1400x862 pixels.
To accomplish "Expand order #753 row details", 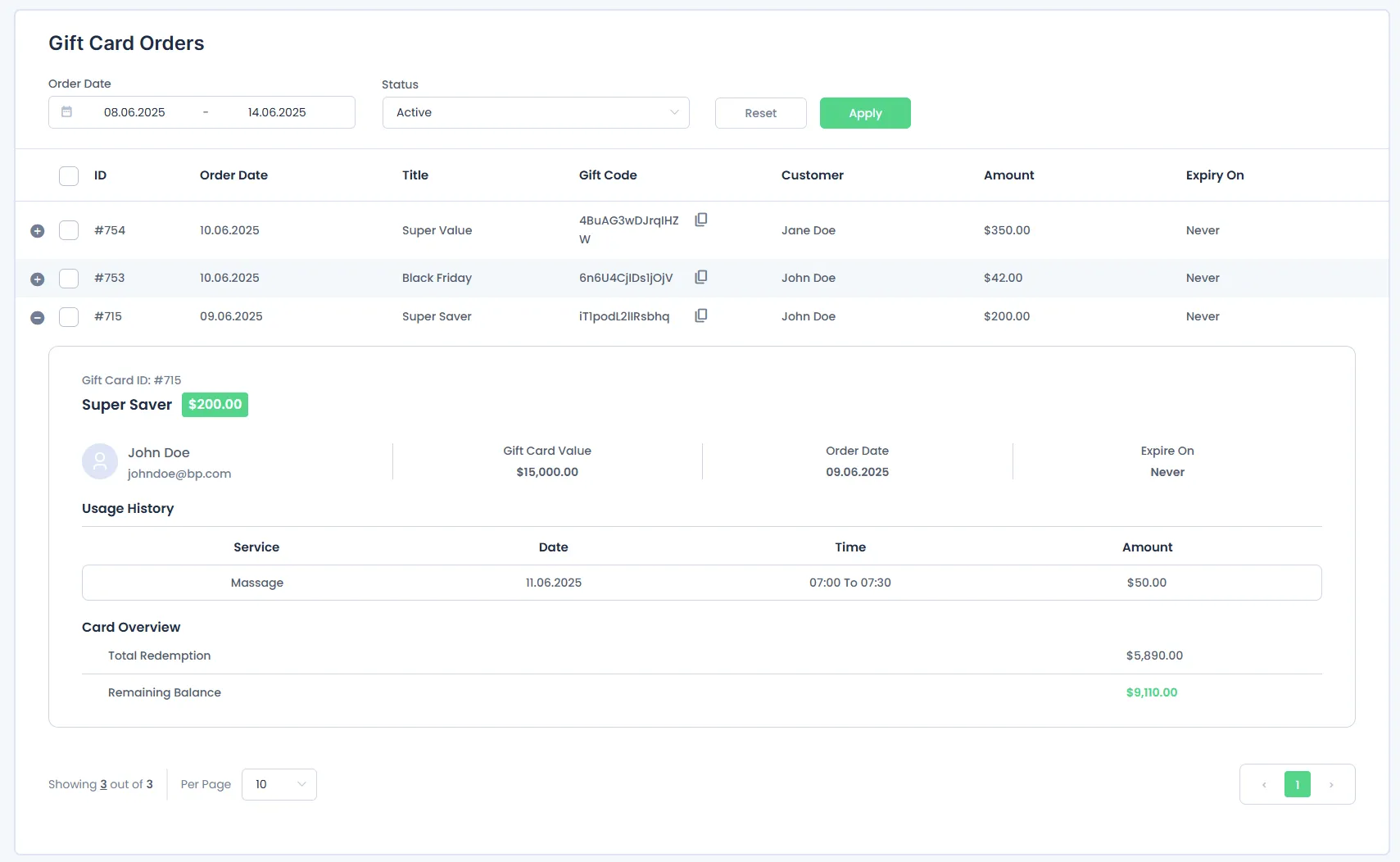I will [37, 279].
